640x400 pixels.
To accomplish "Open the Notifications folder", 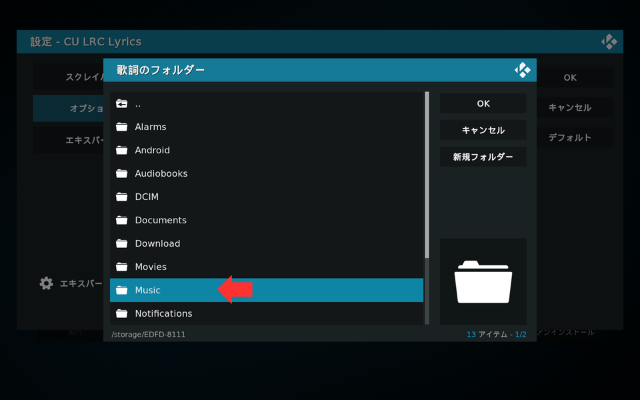I will point(163,313).
